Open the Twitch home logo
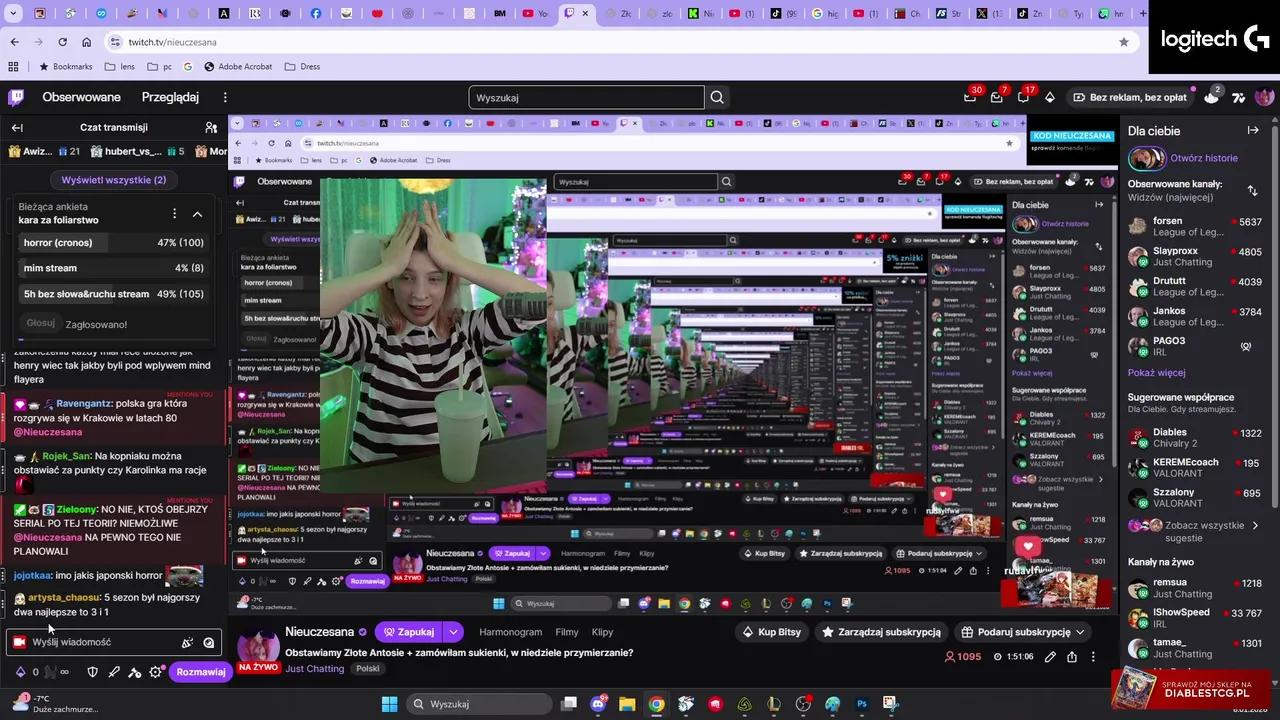 tap(16, 97)
